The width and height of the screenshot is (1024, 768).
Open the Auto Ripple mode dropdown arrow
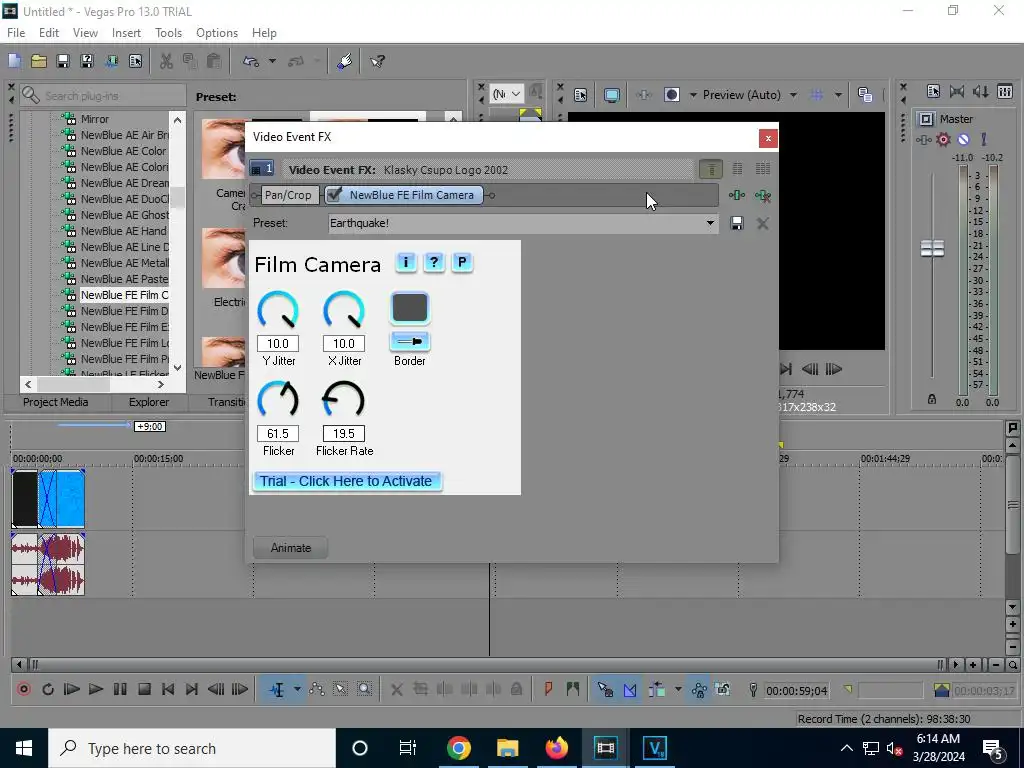point(678,689)
